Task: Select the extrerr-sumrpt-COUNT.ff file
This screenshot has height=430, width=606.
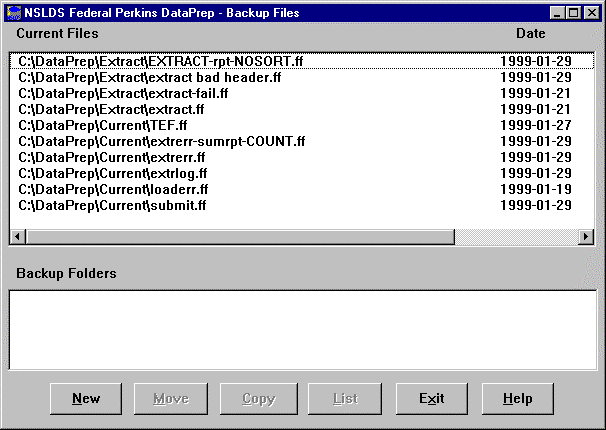Action: click(x=302, y=141)
